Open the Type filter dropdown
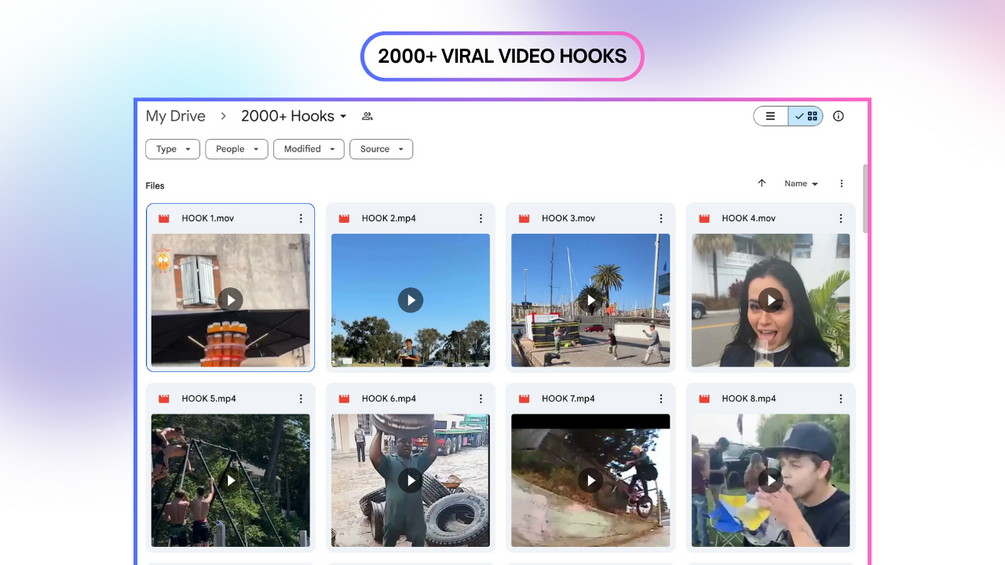 coord(172,149)
